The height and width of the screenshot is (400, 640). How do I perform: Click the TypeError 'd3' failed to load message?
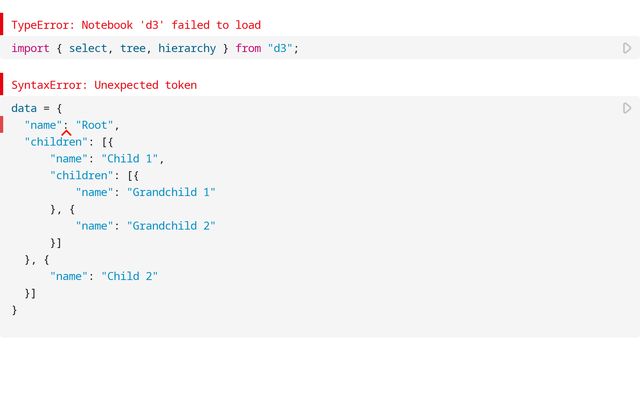pos(136,25)
